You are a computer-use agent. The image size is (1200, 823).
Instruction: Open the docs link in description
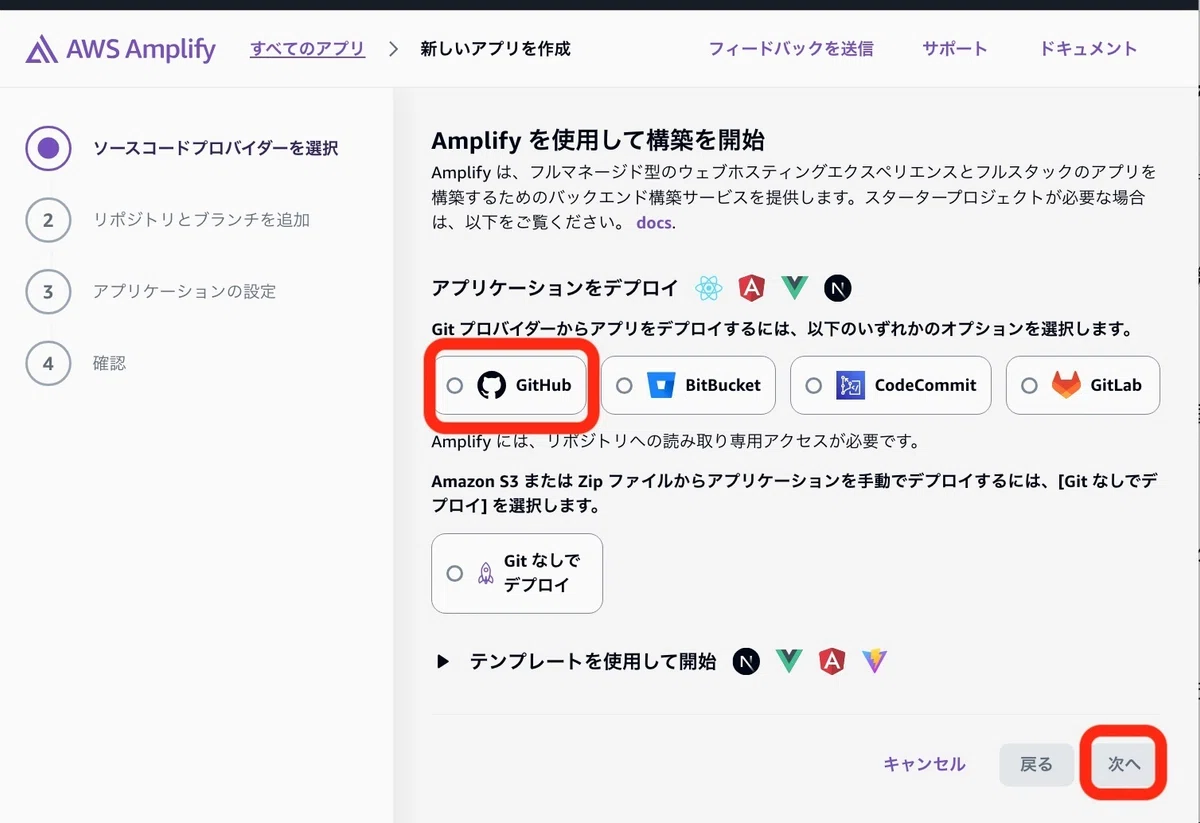(654, 222)
